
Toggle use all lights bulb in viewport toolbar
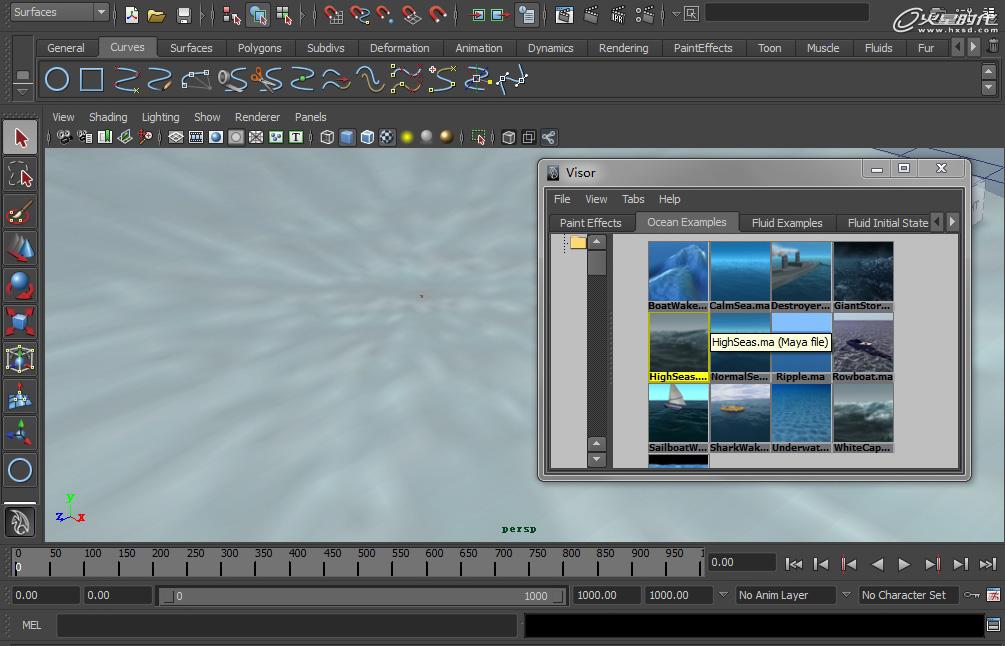pyautogui.click(x=407, y=137)
